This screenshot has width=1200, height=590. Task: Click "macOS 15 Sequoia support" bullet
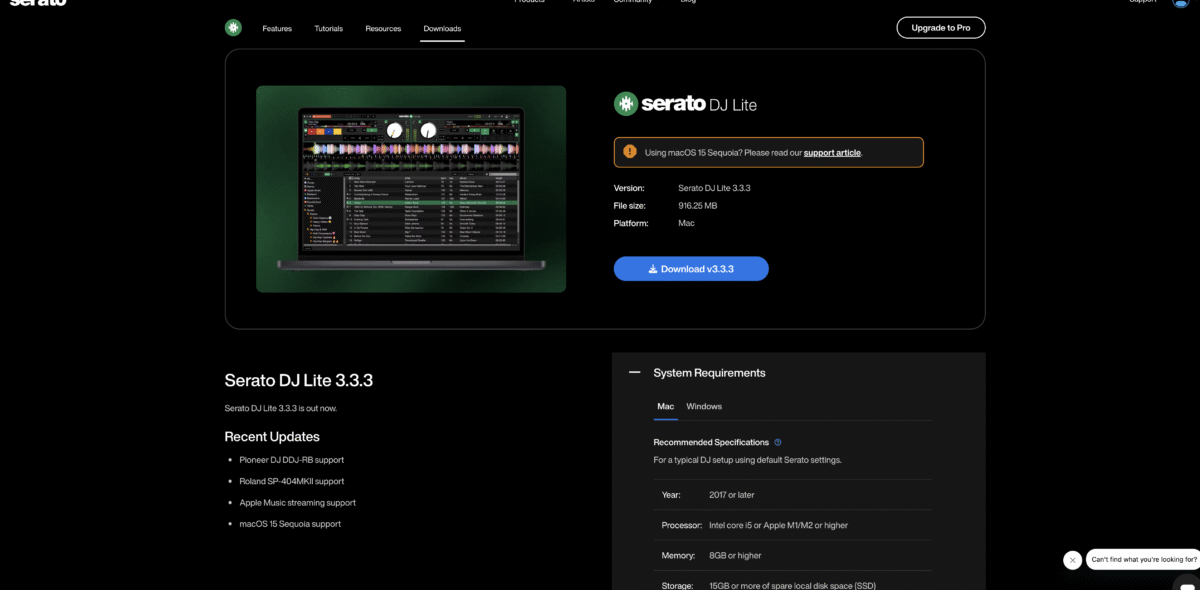(290, 524)
